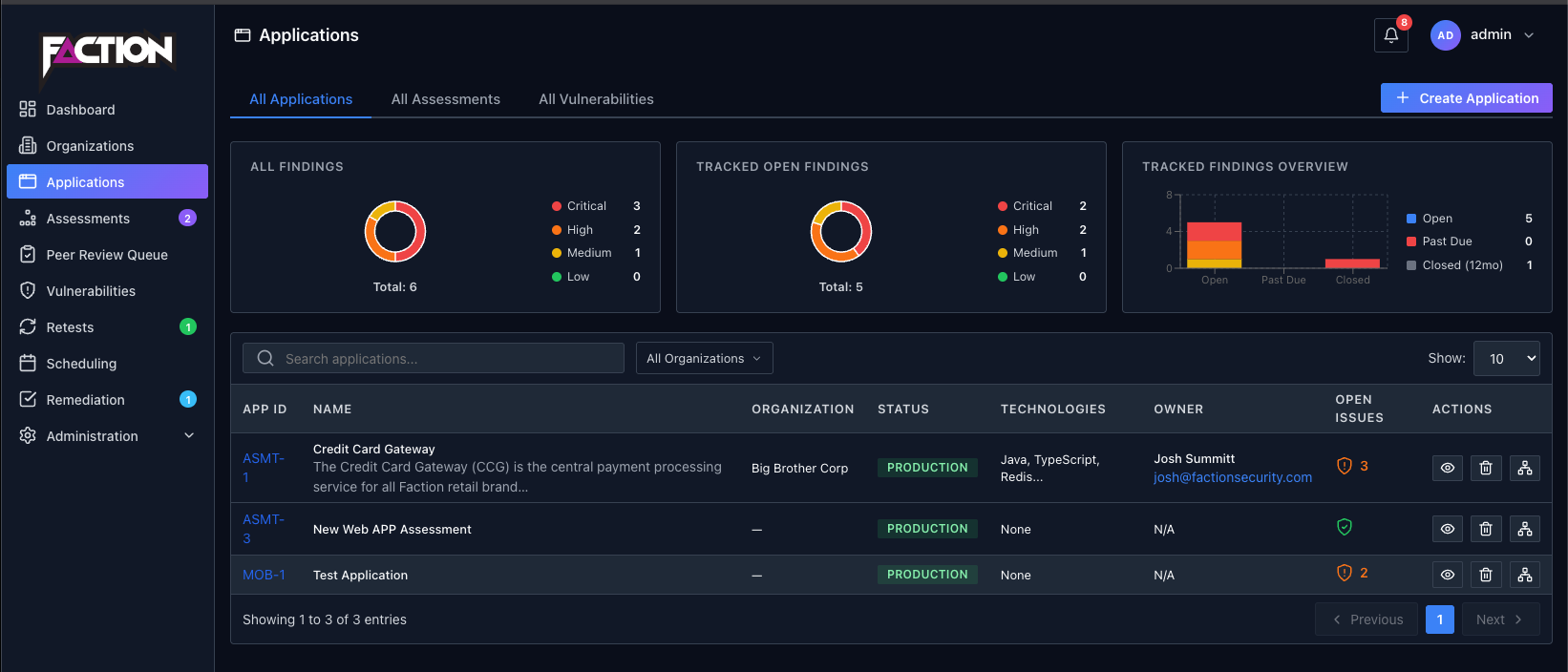Navigate to Vulnerabilities in sidebar
The height and width of the screenshot is (672, 1568).
[x=107, y=291]
